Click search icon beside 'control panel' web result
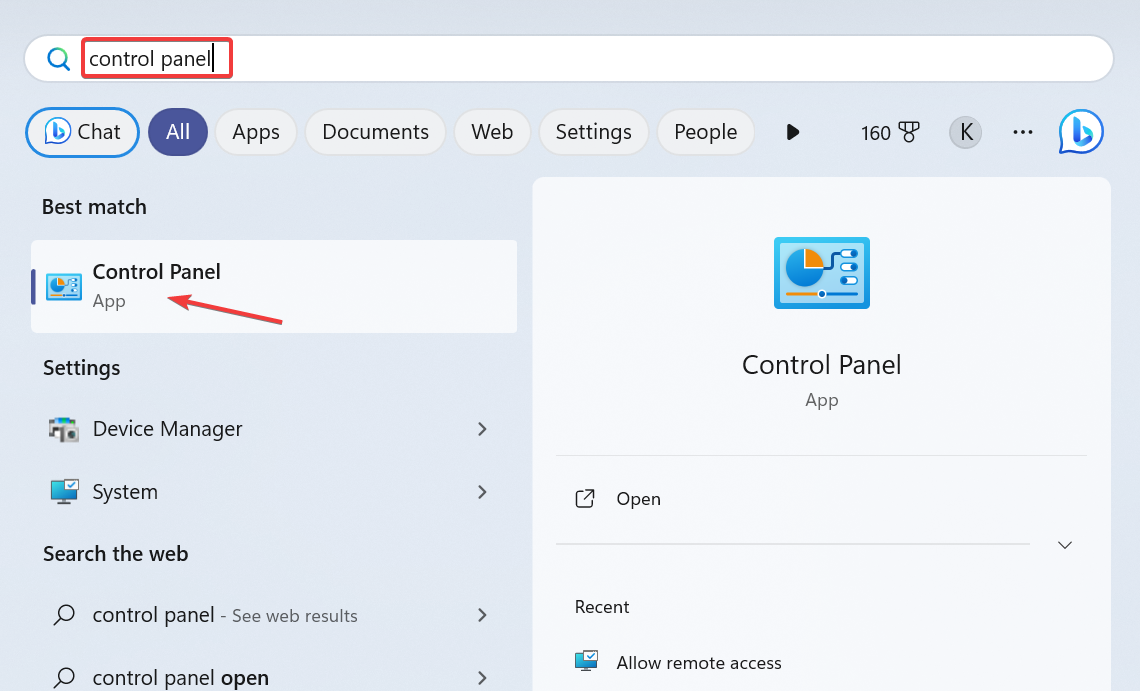1140x691 pixels. pos(64,615)
